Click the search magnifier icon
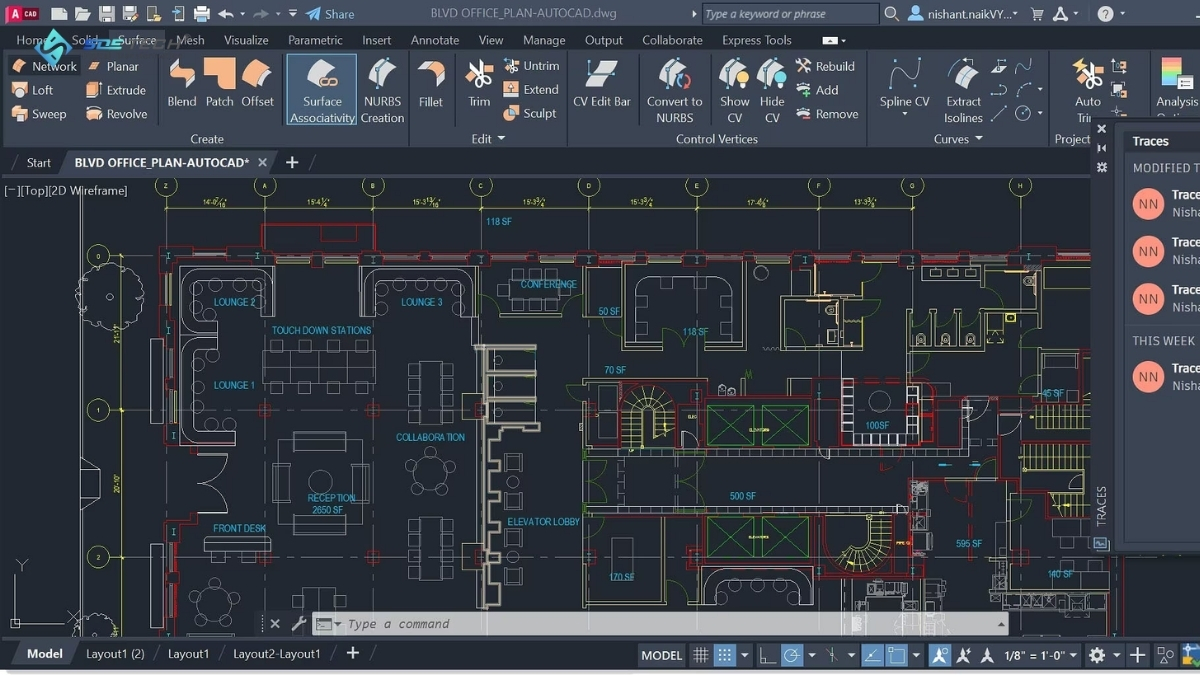 pos(892,14)
